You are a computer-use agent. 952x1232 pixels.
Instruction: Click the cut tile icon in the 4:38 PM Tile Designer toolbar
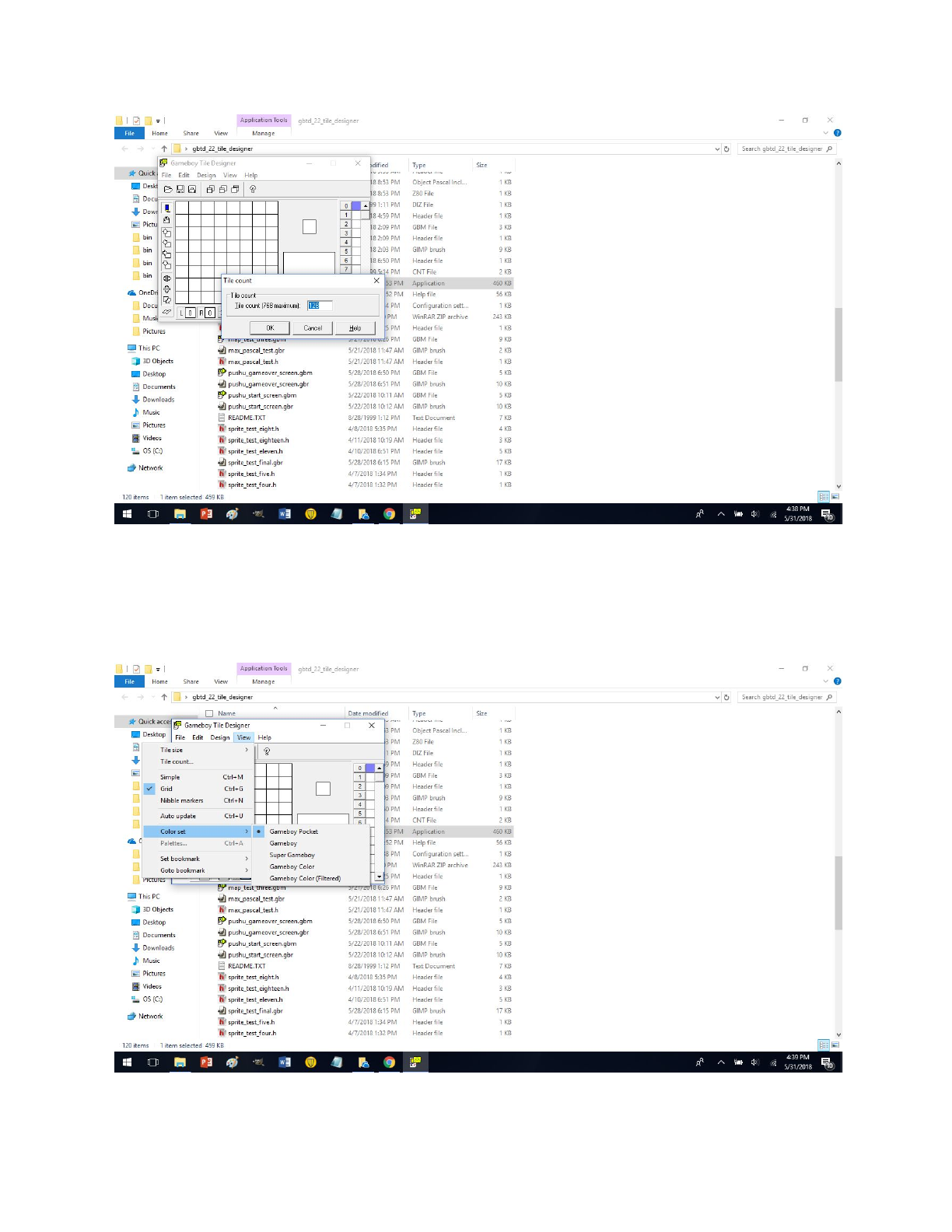click(x=210, y=189)
